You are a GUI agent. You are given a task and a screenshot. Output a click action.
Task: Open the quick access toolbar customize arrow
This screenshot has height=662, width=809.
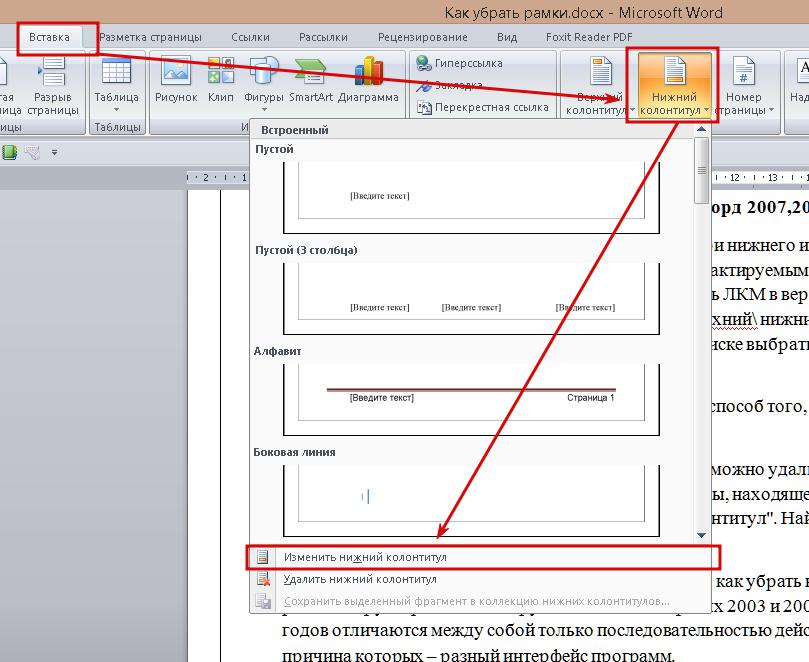55,153
